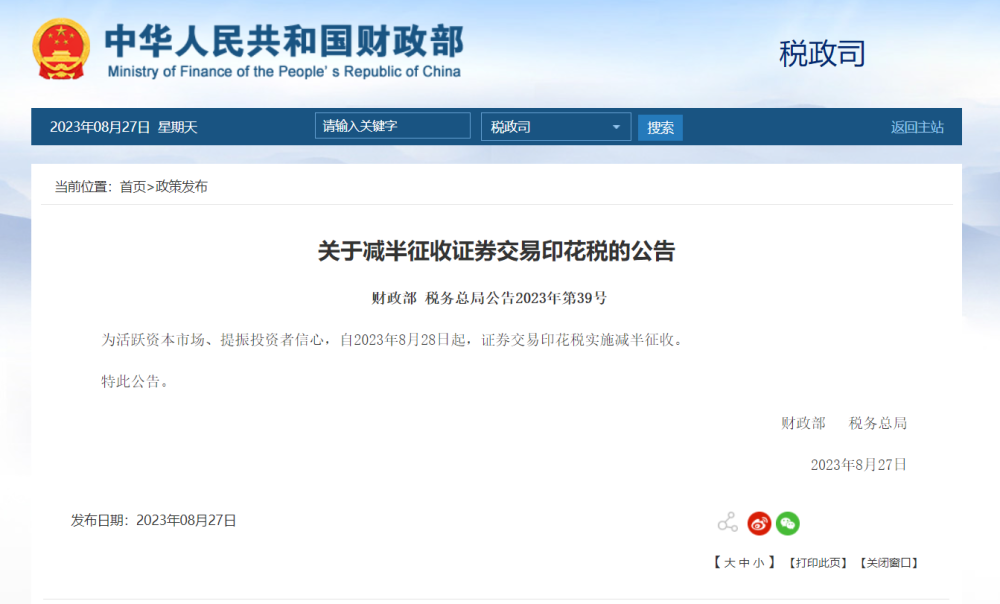Click the gray share icon
Viewport: 1000px width, 604px height.
tap(727, 523)
